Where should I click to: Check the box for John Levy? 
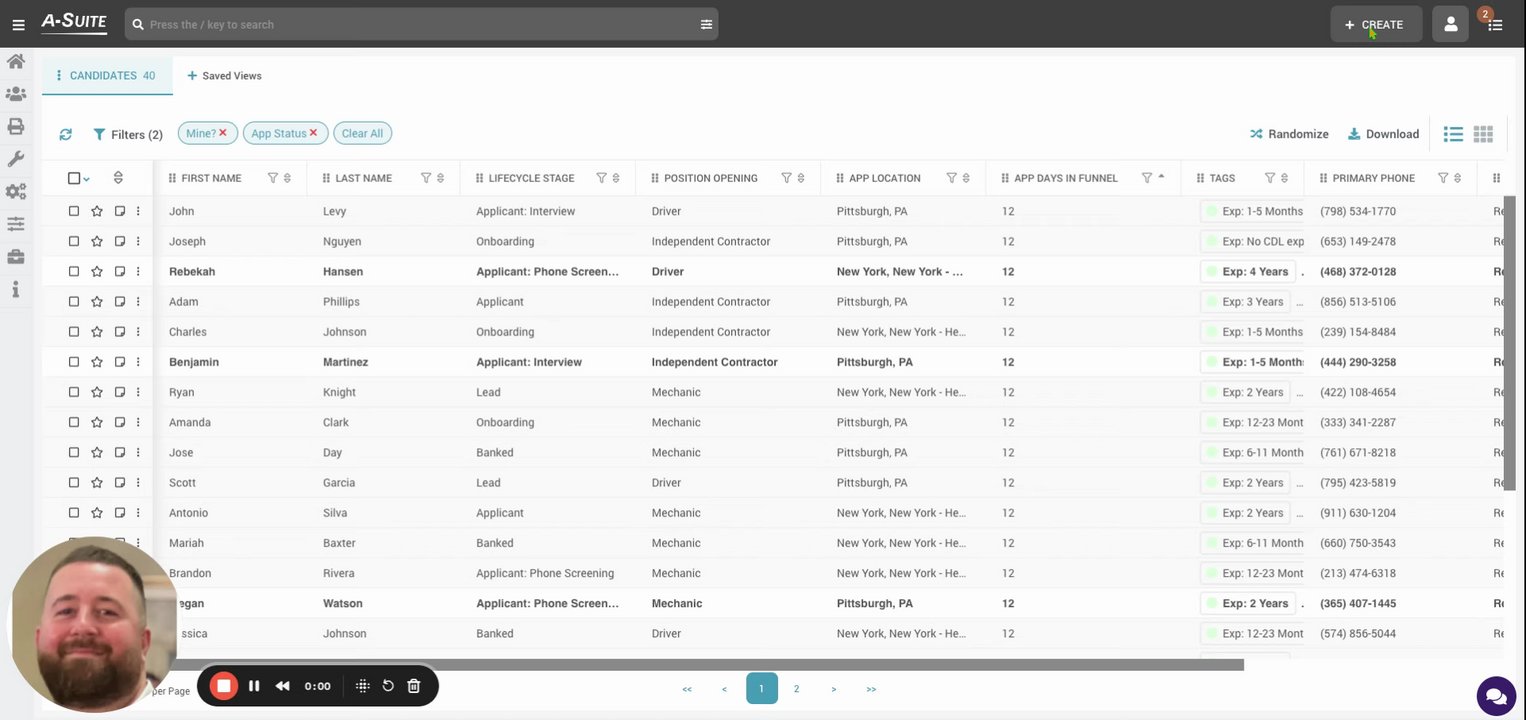point(74,211)
